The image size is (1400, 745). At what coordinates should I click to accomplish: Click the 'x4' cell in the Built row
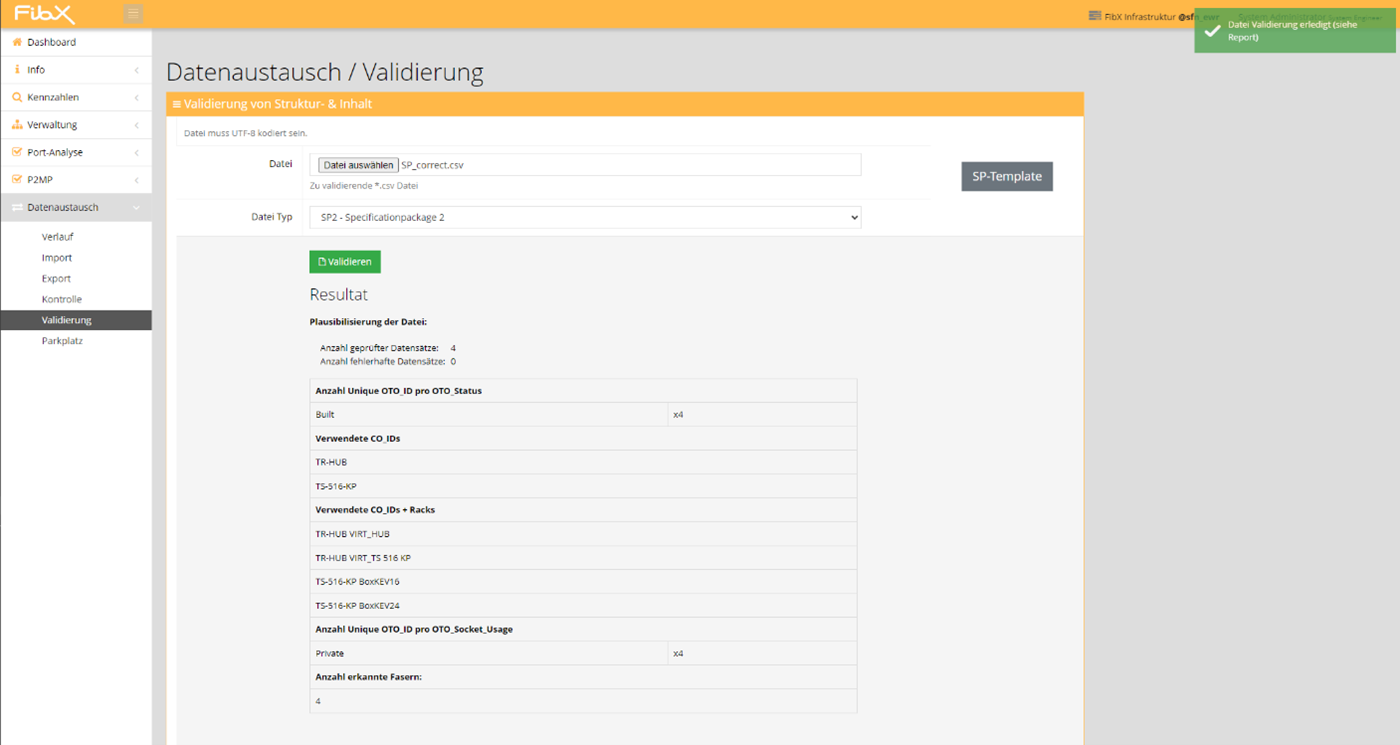762,414
